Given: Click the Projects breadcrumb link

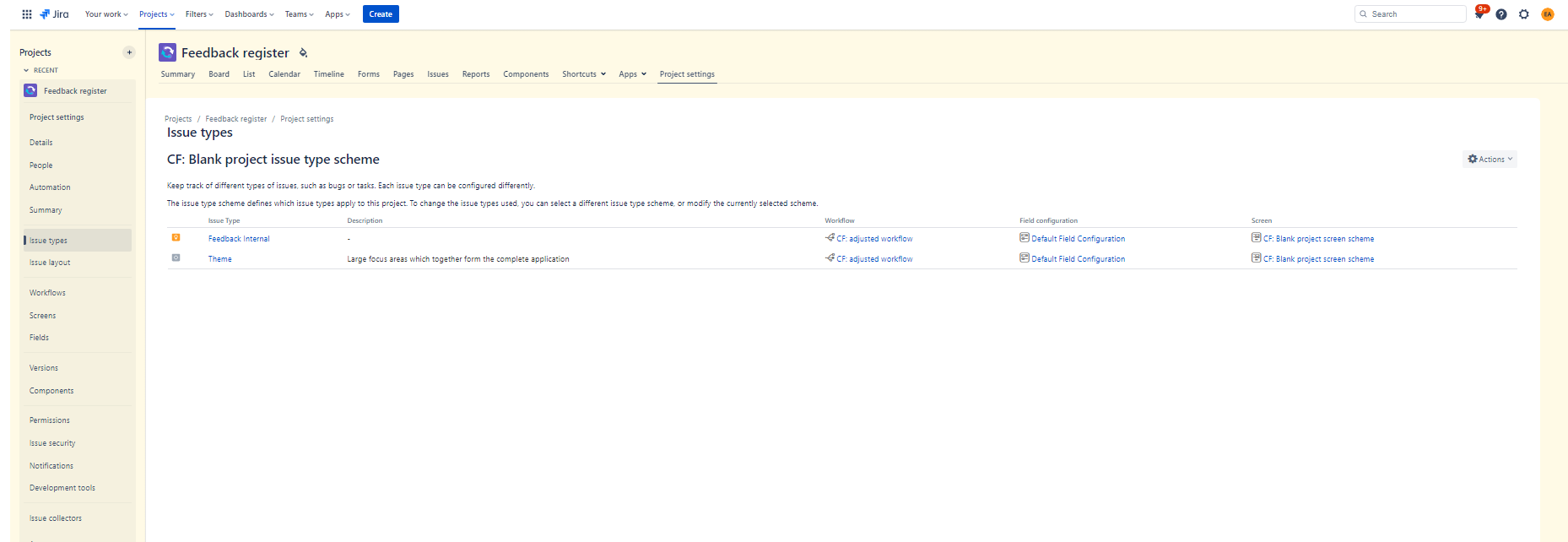Looking at the screenshot, I should pos(178,119).
